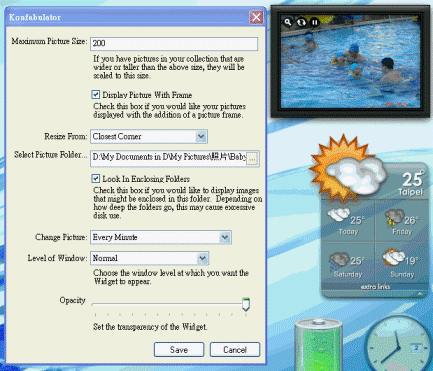Open extra links in weather widget
433x371 pixels.
pyautogui.click(x=375, y=287)
